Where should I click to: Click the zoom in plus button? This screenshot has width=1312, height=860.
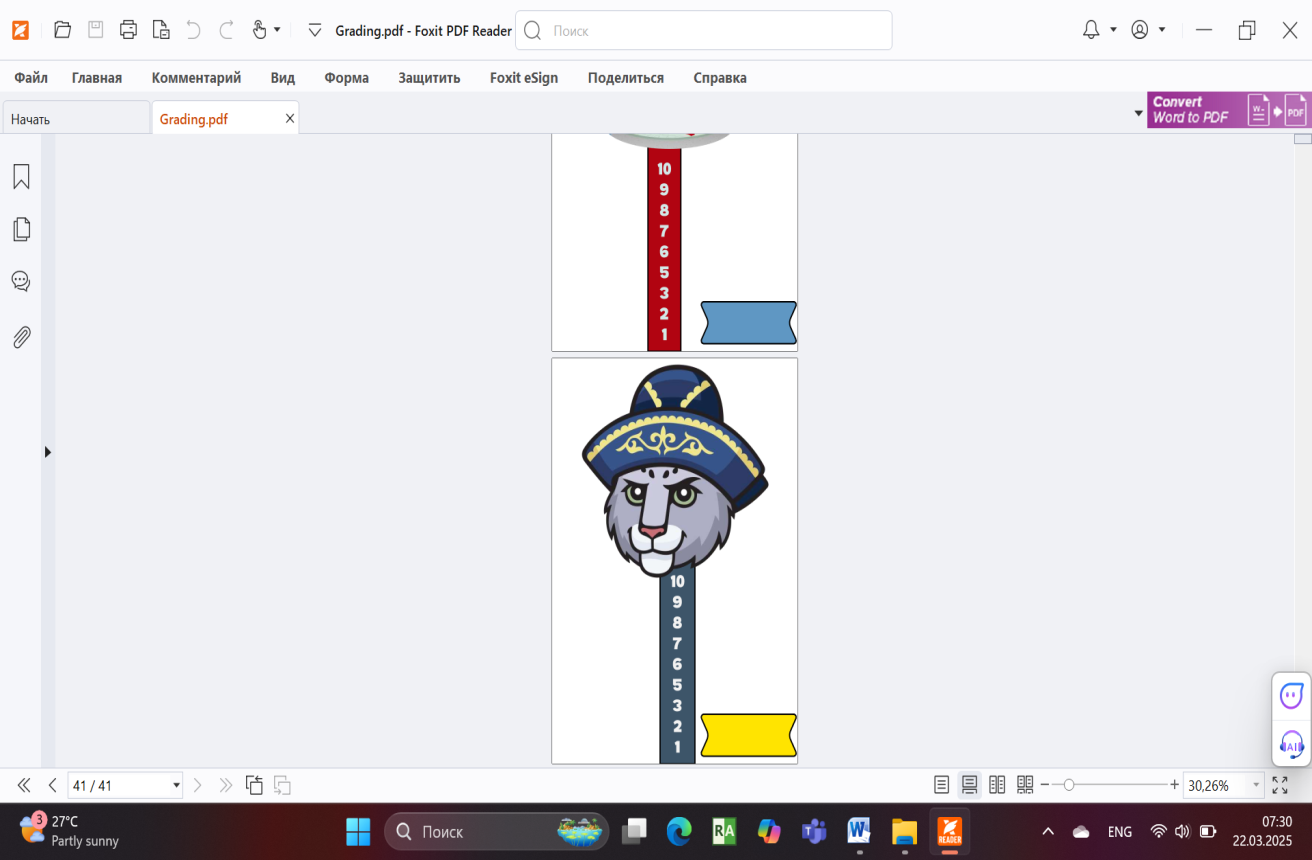pyautogui.click(x=1174, y=785)
